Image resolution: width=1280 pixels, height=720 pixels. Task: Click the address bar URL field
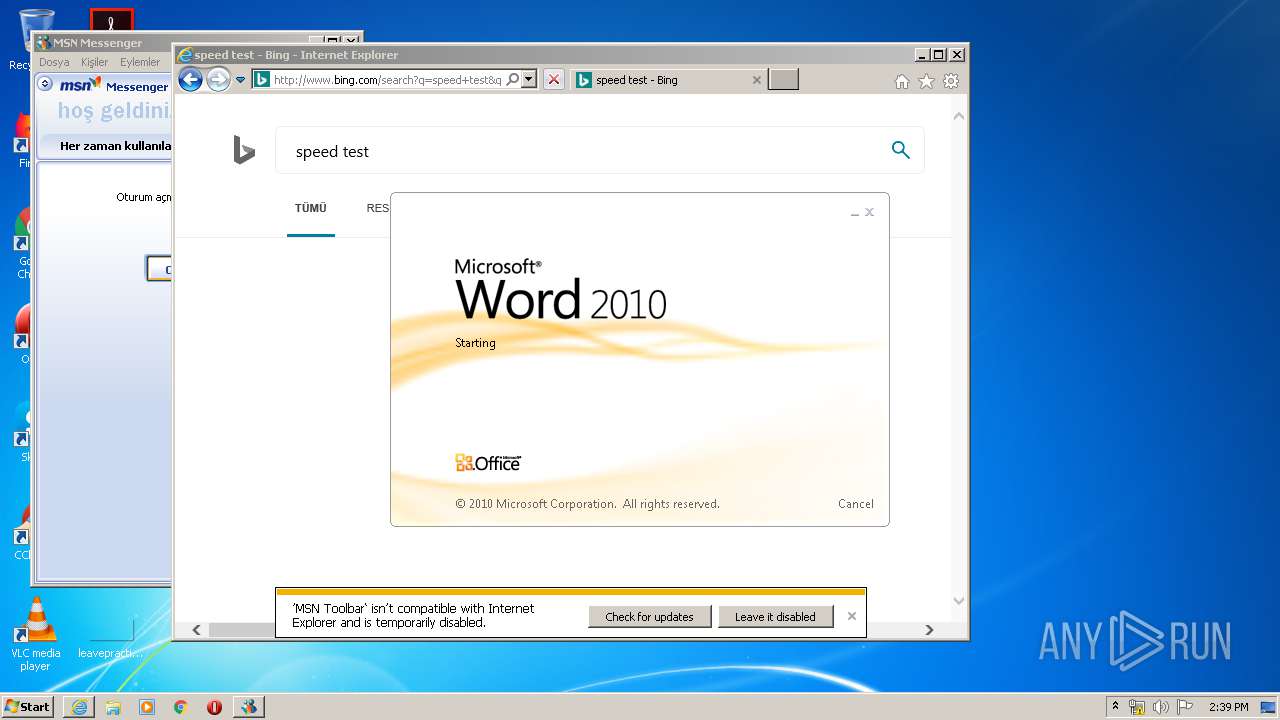click(387, 80)
